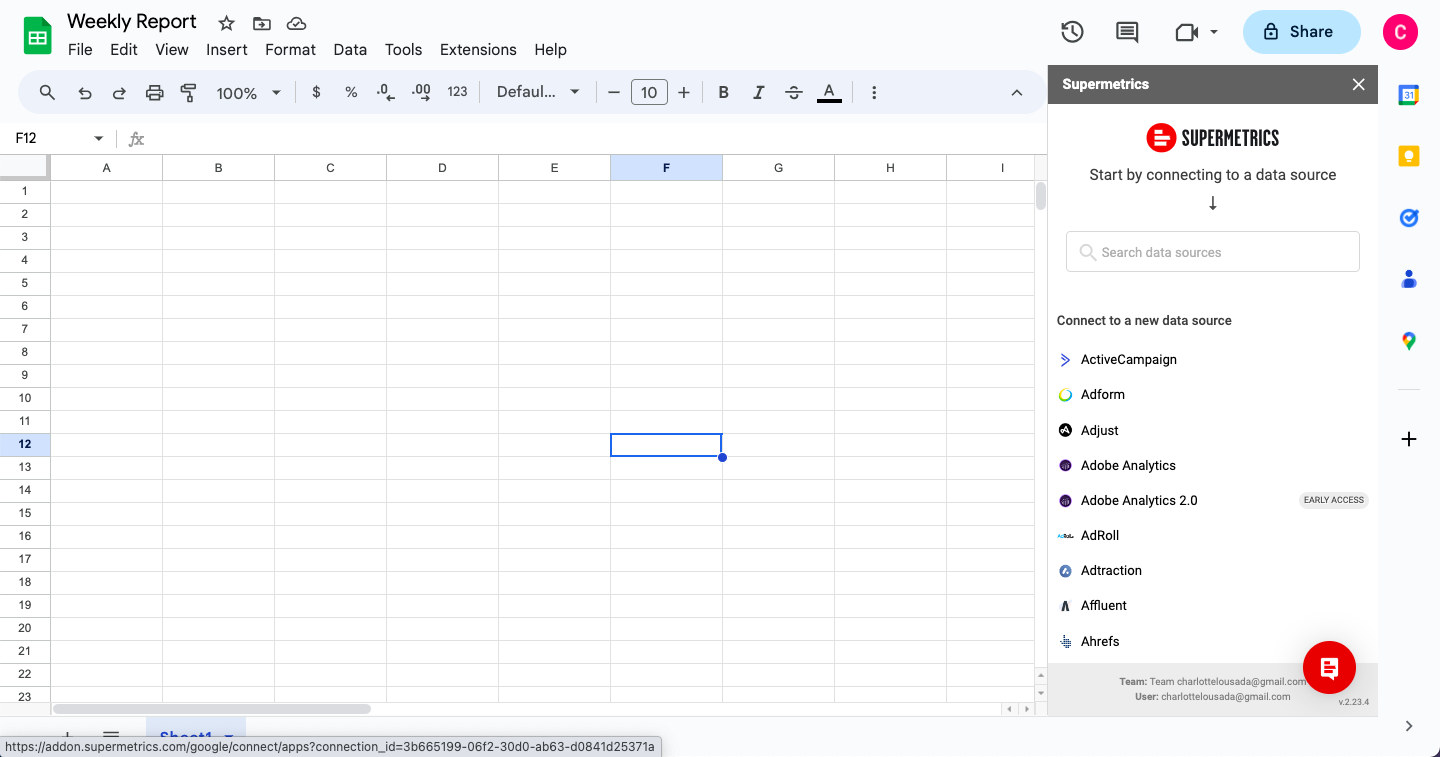This screenshot has width=1440, height=757.
Task: Close the Supermetrics sidebar
Action: [1358, 84]
